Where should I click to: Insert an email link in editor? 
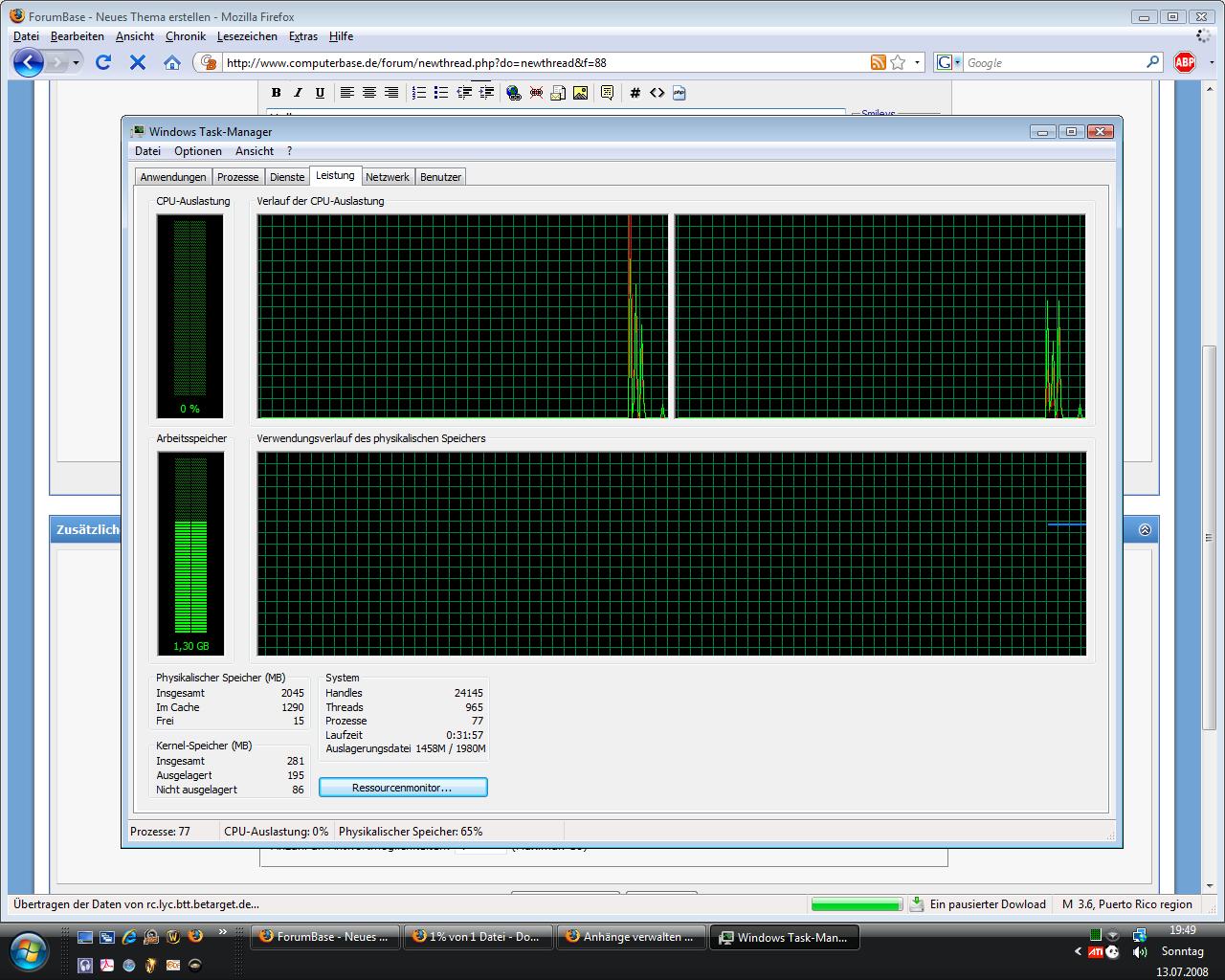click(x=558, y=93)
